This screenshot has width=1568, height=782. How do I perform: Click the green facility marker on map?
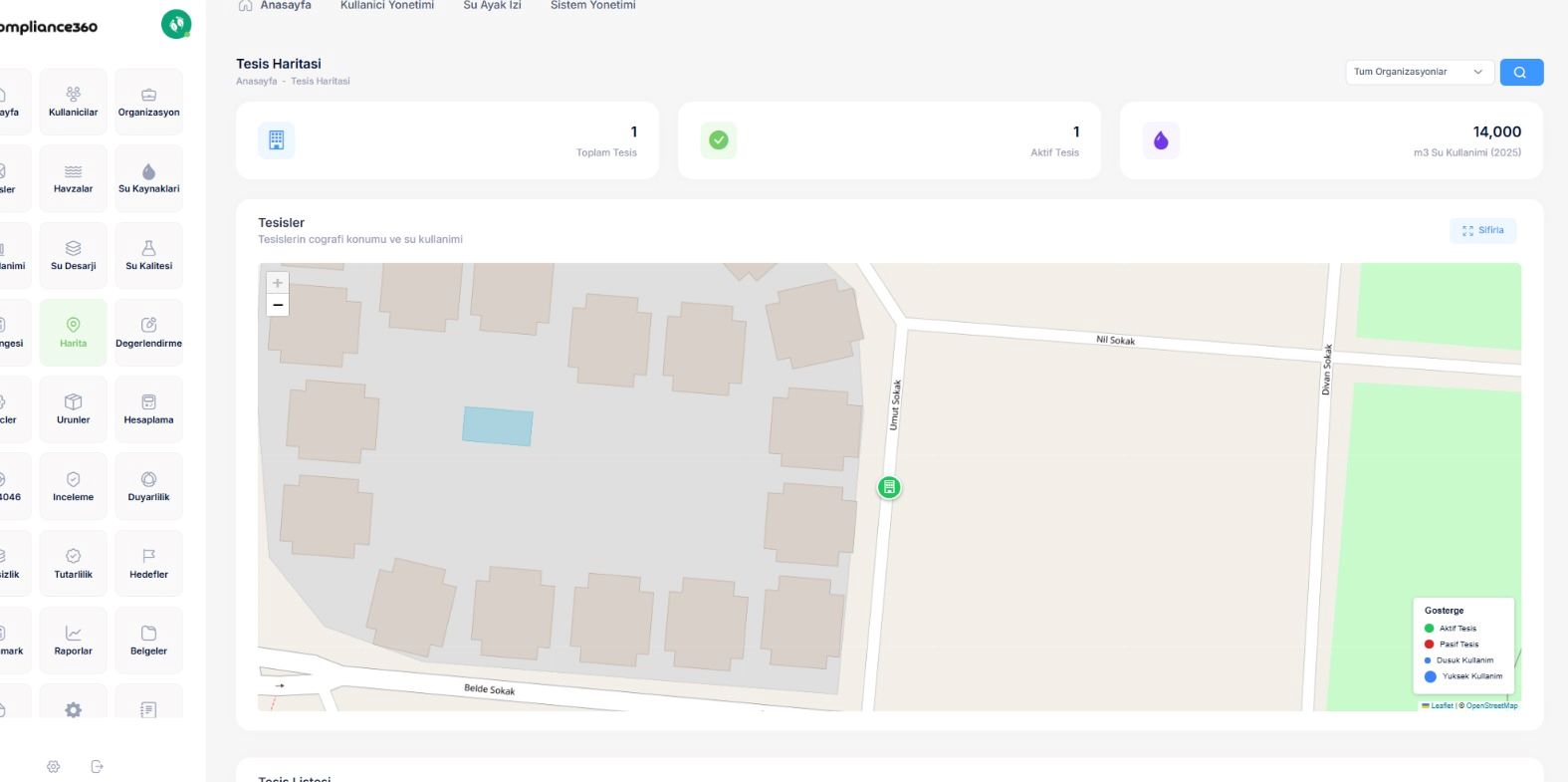click(x=889, y=487)
